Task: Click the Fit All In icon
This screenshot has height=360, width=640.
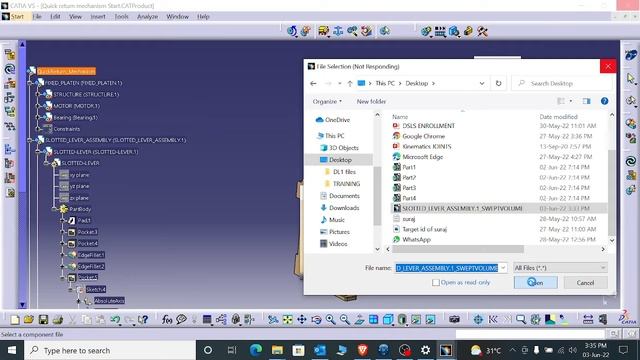Action: pyautogui.click(x=287, y=320)
